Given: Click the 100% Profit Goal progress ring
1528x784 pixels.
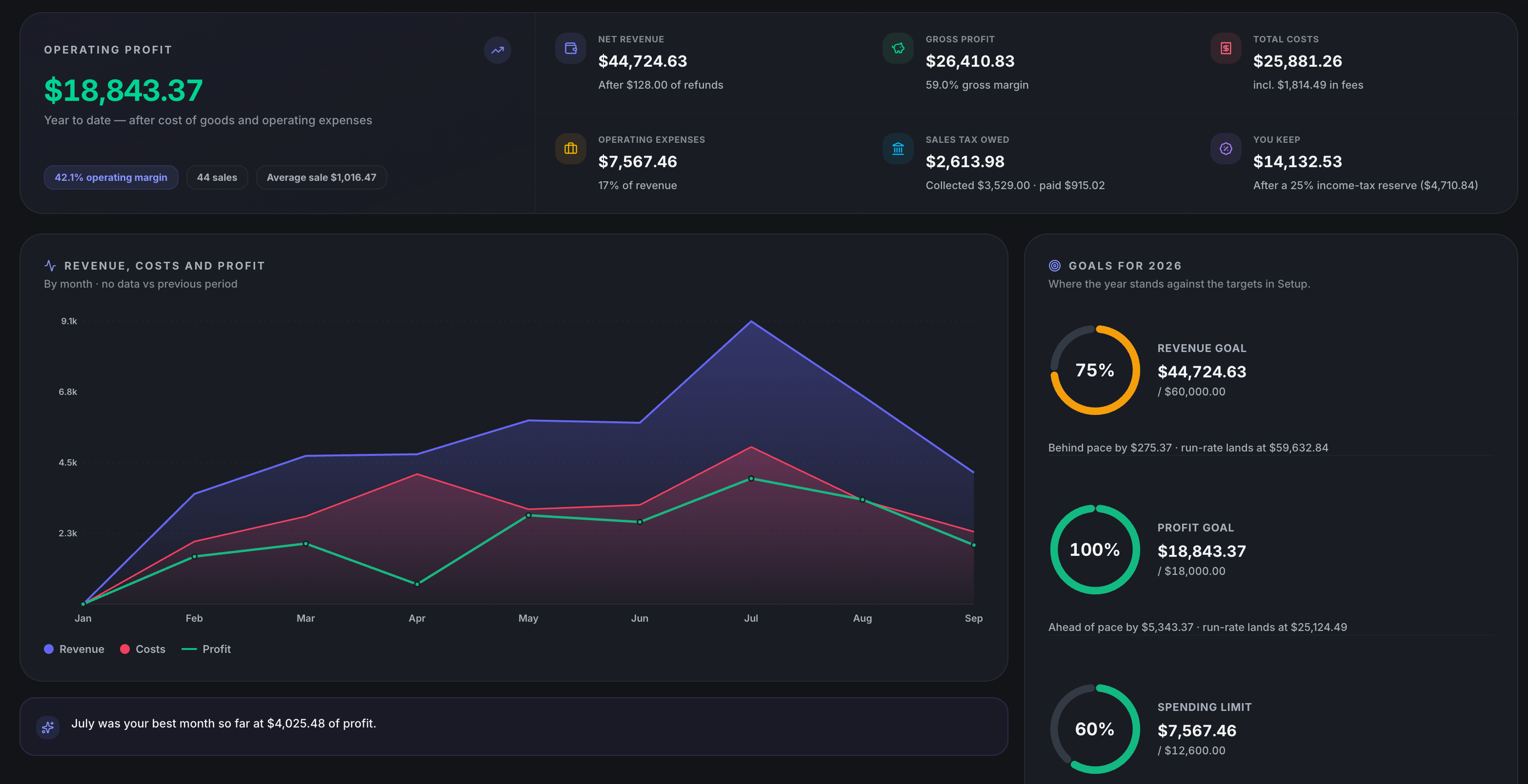Looking at the screenshot, I should [1095, 550].
